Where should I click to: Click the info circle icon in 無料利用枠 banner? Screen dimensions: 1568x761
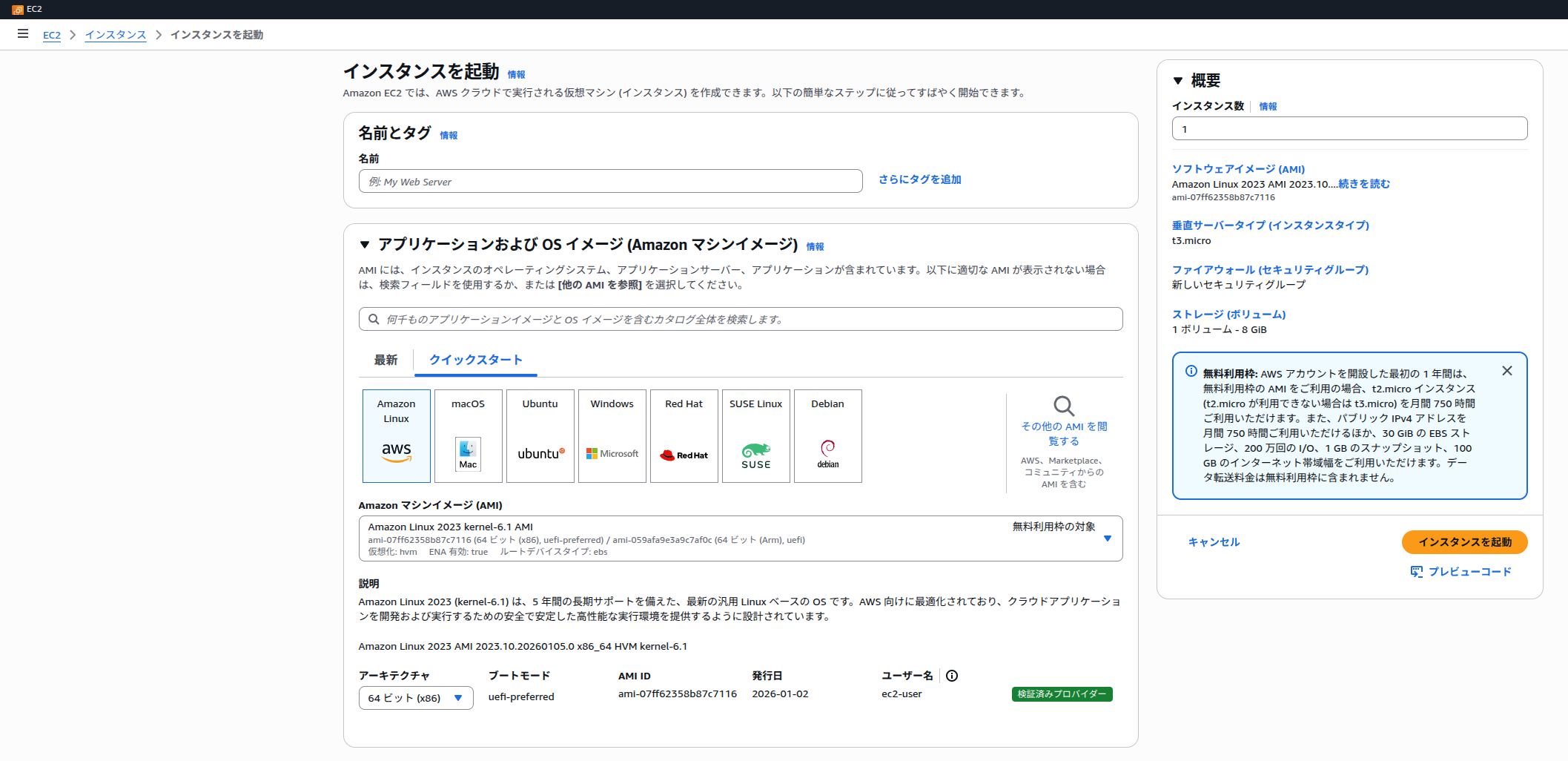point(1191,371)
